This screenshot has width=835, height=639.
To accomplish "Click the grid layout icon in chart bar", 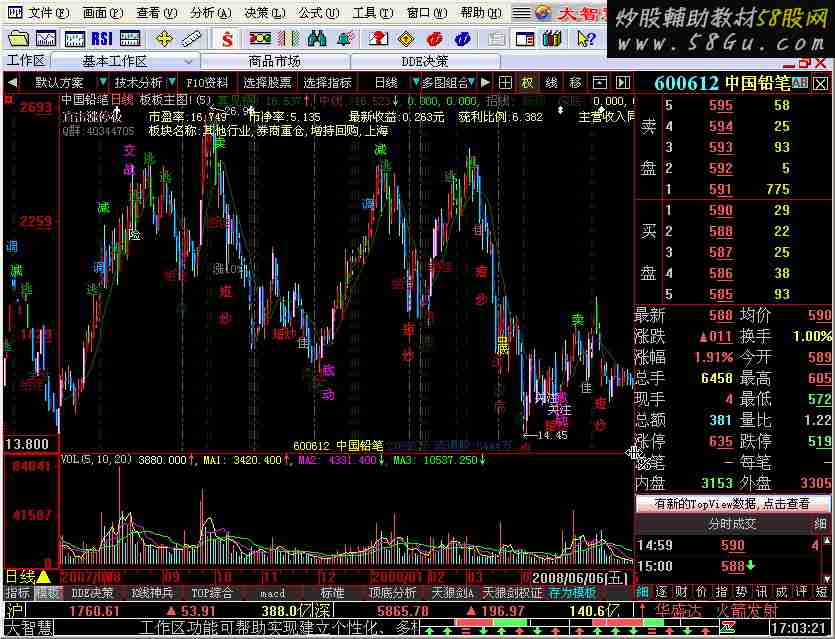I will coord(505,83).
